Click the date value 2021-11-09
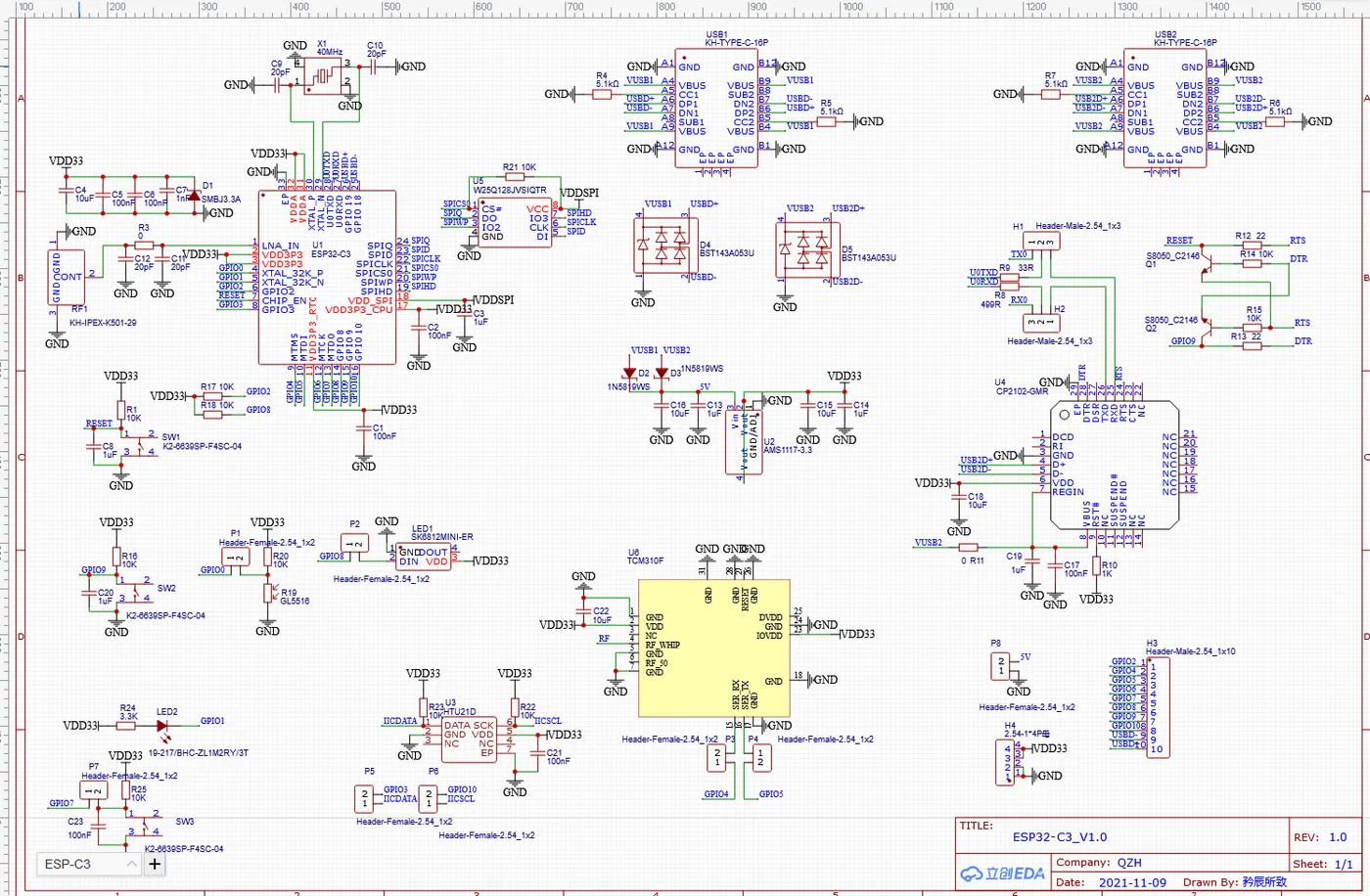The image size is (1370, 896). 1132,882
